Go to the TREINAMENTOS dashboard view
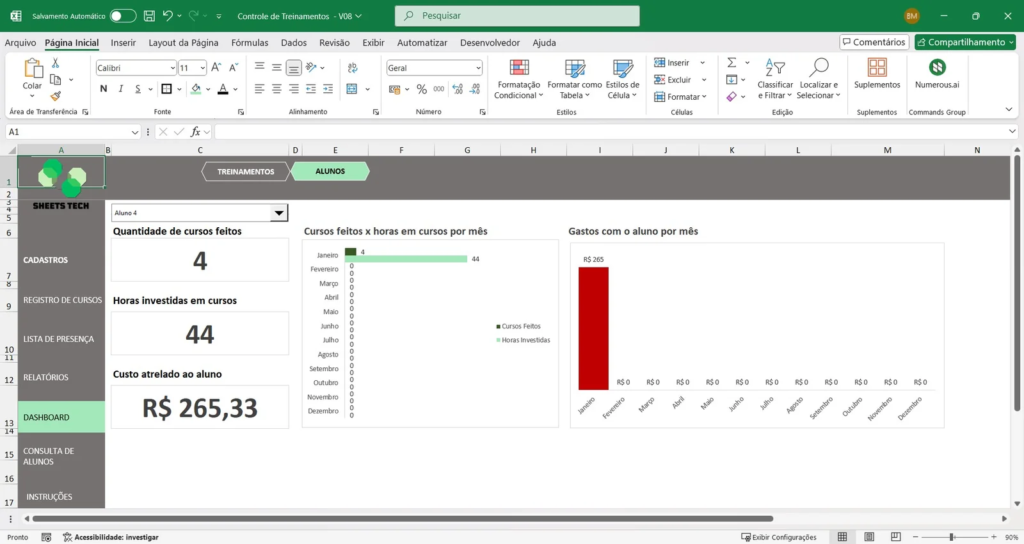Screen dimensions: 1024x544 [x=246, y=171]
